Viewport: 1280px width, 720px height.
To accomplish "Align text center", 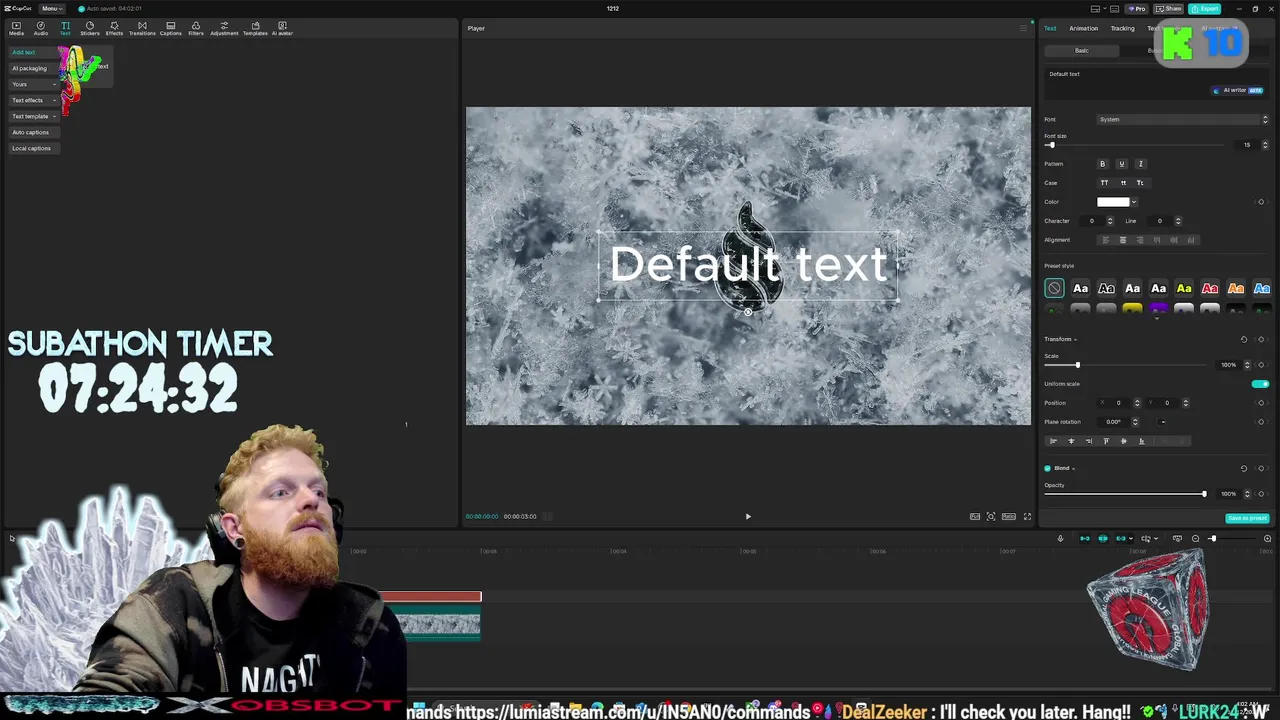I will point(1122,240).
